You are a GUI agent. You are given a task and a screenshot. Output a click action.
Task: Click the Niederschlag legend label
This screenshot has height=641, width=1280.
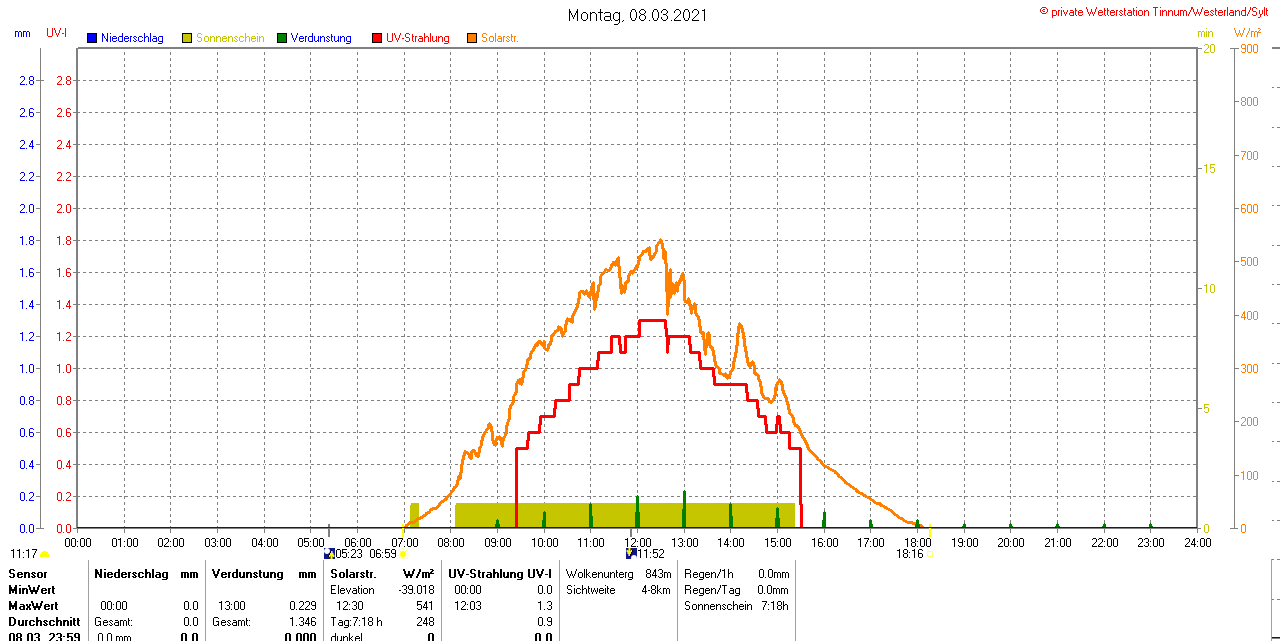[132, 38]
